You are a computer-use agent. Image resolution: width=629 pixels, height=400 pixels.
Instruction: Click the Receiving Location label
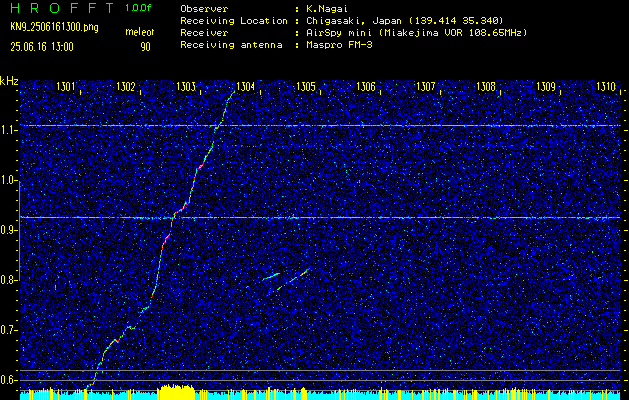(x=234, y=21)
